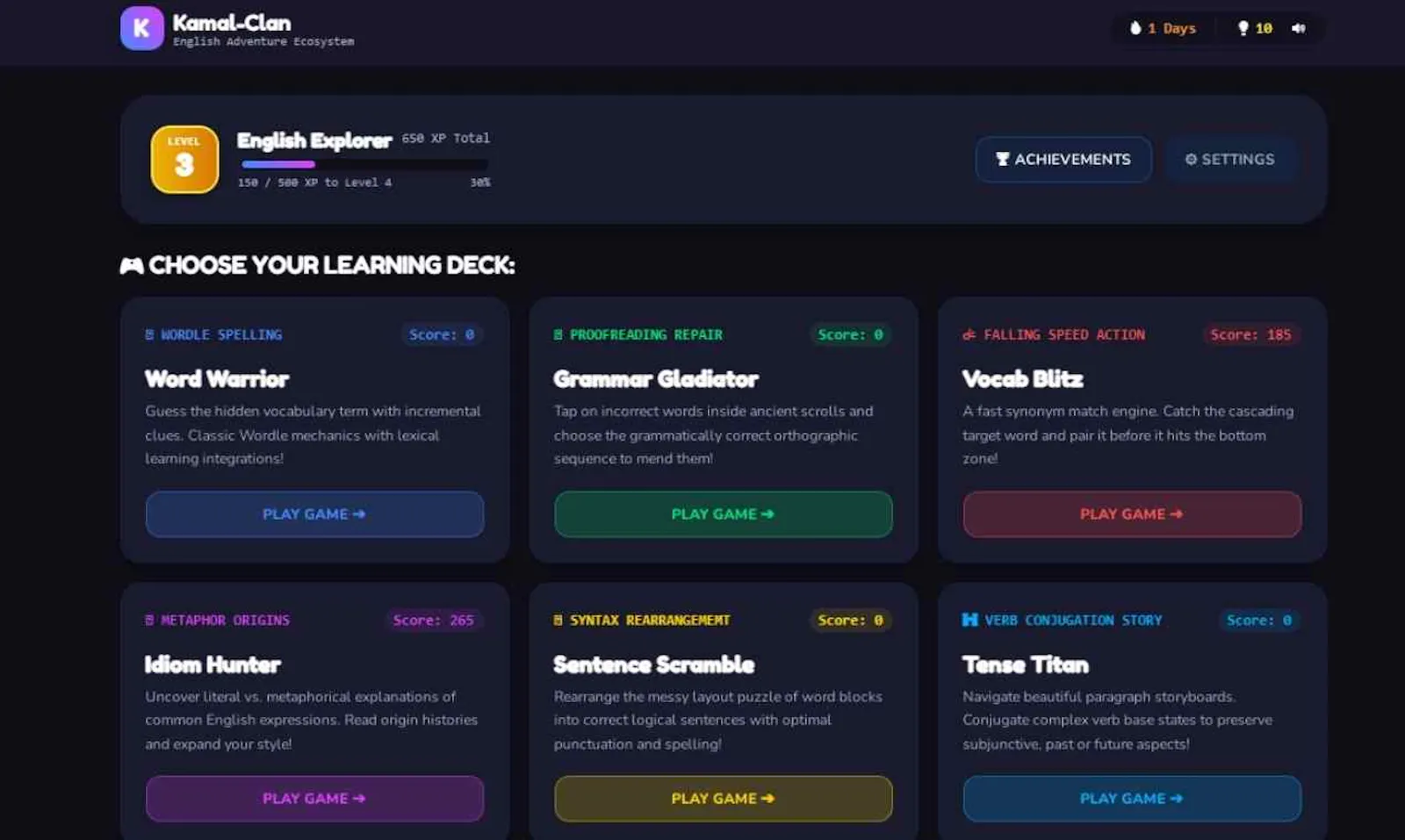The width and height of the screenshot is (1405, 840).
Task: Click the English Explorer rank title
Action: pos(314,140)
